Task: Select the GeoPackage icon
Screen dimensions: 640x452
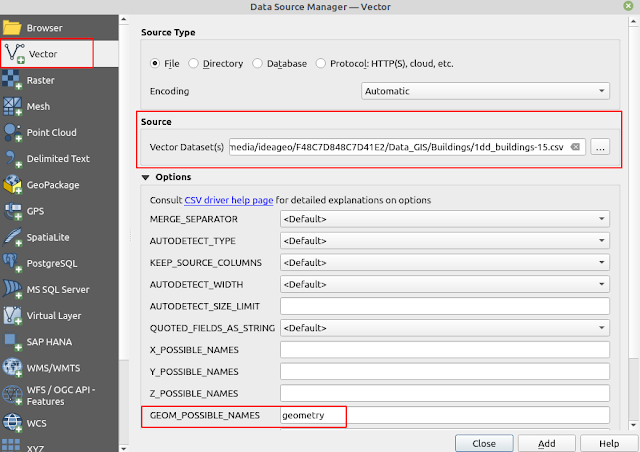Action: (x=12, y=185)
